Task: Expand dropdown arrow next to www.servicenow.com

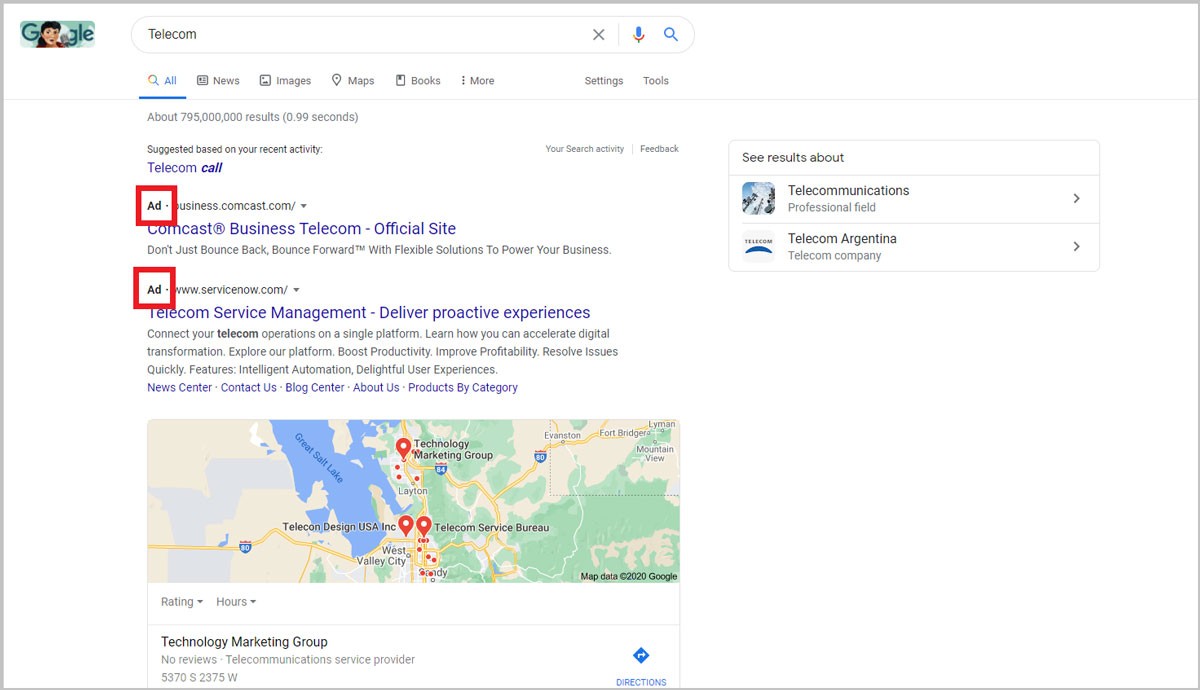Action: pos(296,290)
